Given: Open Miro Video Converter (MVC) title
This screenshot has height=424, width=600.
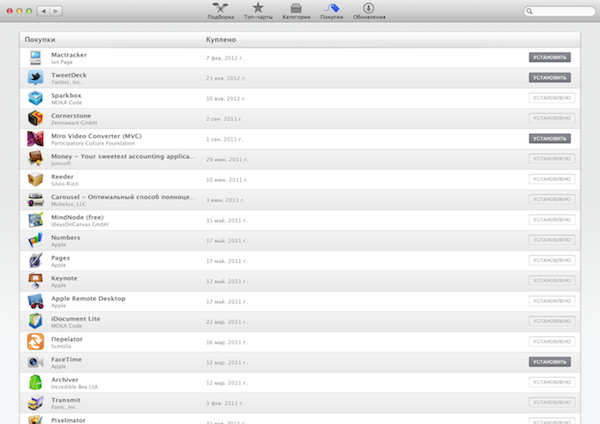Looking at the screenshot, I should point(96,136).
